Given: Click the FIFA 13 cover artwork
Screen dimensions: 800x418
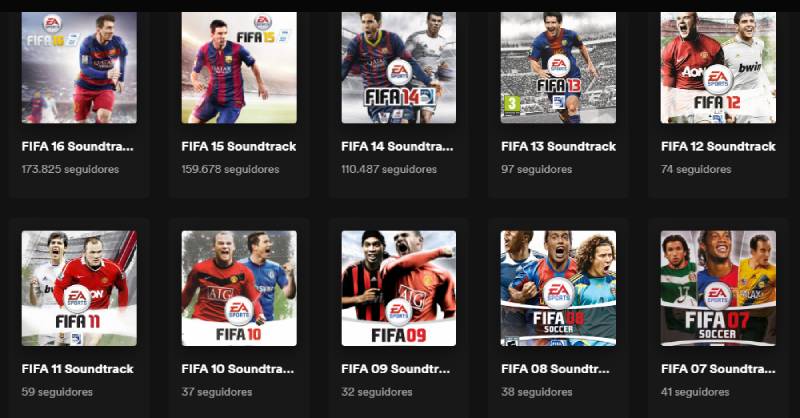Looking at the screenshot, I should 558,67.
